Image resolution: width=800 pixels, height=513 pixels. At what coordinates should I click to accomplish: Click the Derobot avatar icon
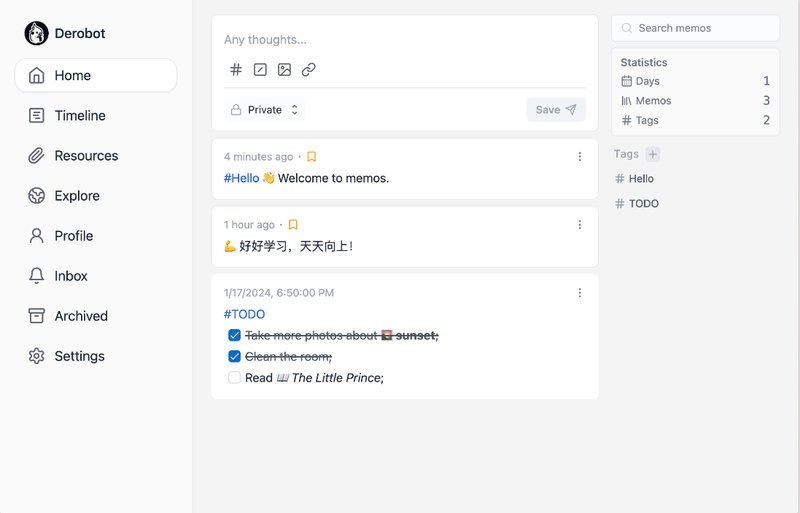click(x=37, y=33)
